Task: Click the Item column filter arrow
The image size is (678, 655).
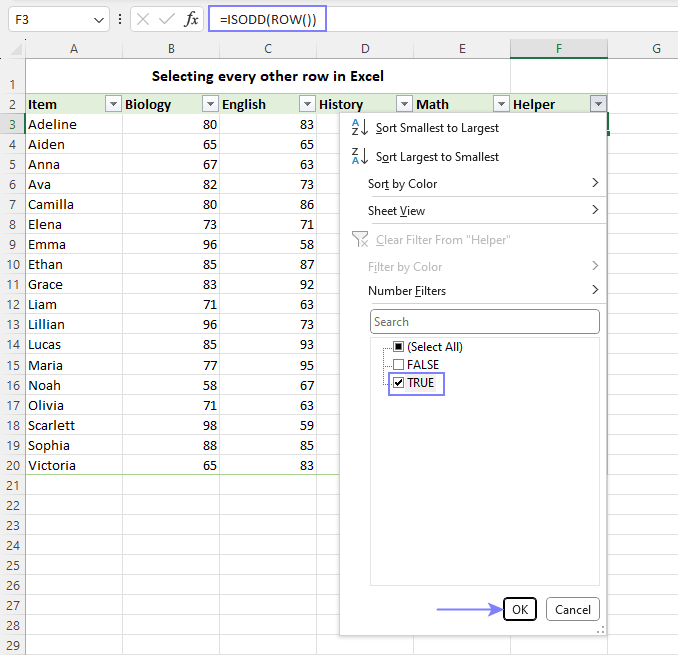Action: [x=113, y=104]
